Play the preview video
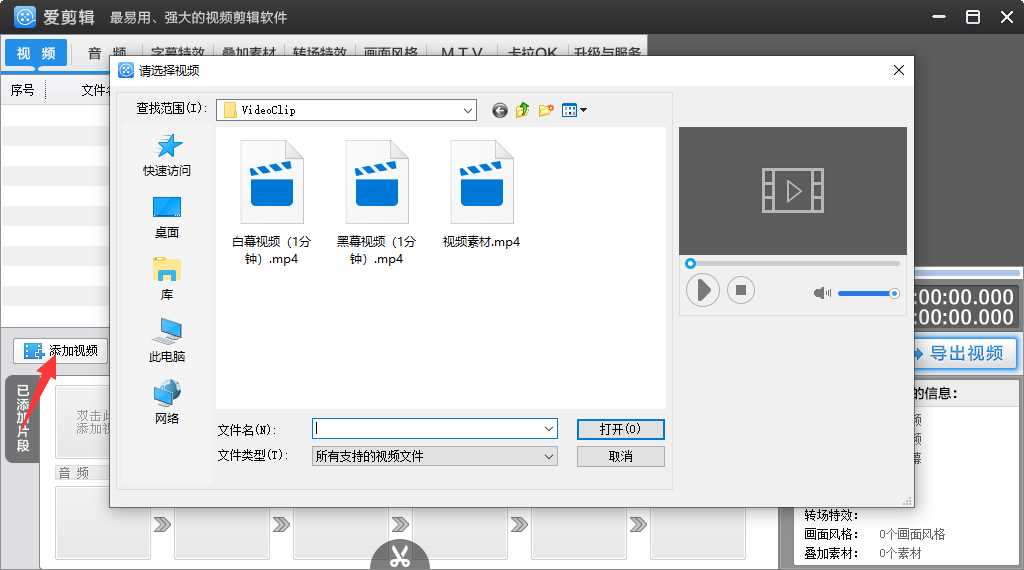Image resolution: width=1024 pixels, height=570 pixels. 703,290
